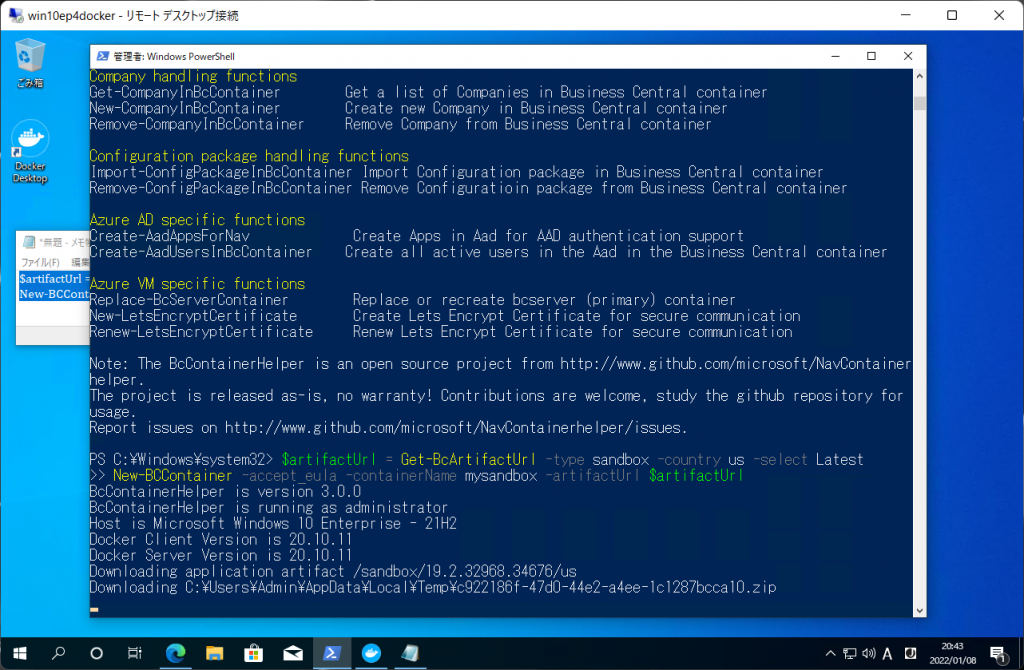
Task: Click the Notepad title bar behind PowerShell
Action: coord(54,242)
